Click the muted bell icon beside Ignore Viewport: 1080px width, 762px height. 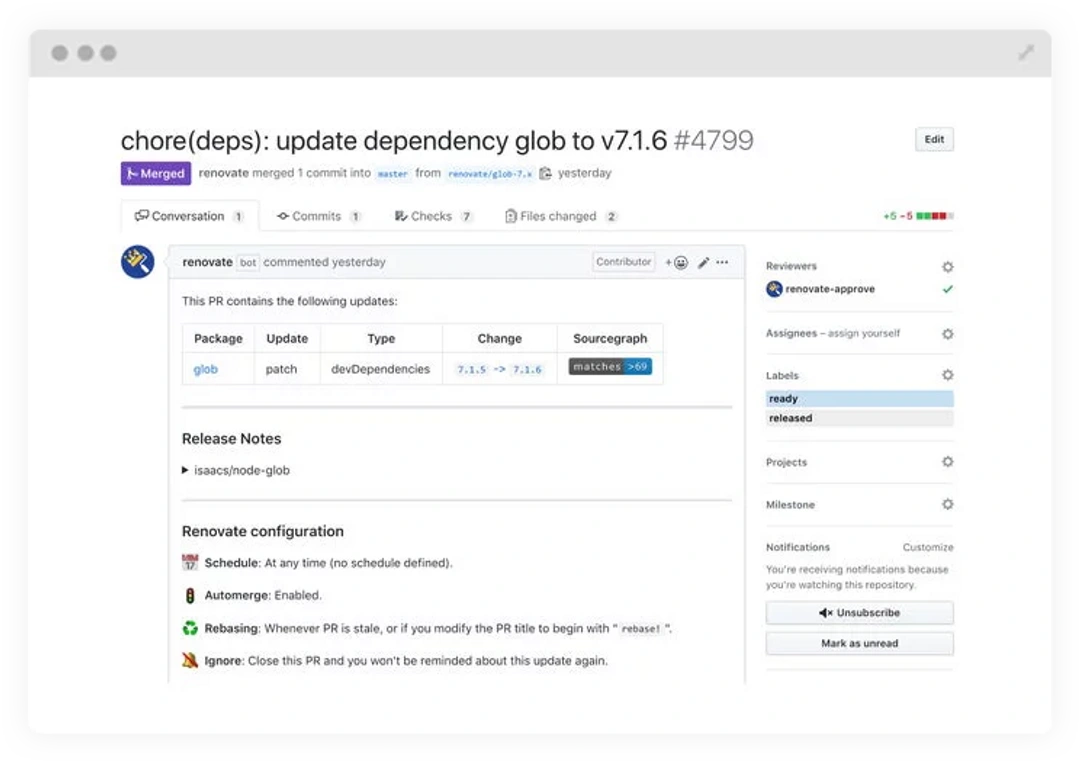[x=190, y=661]
